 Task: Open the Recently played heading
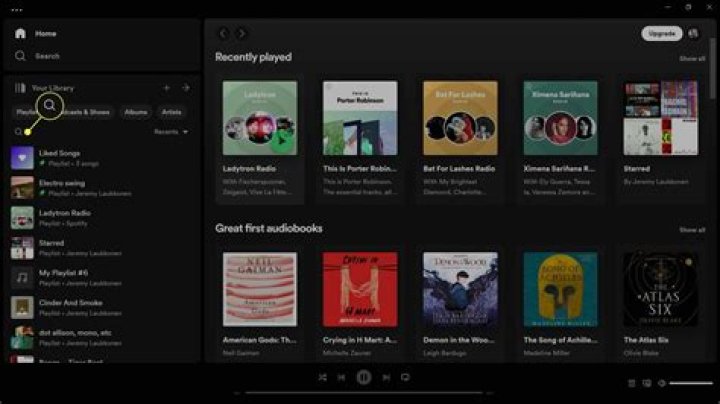click(253, 57)
